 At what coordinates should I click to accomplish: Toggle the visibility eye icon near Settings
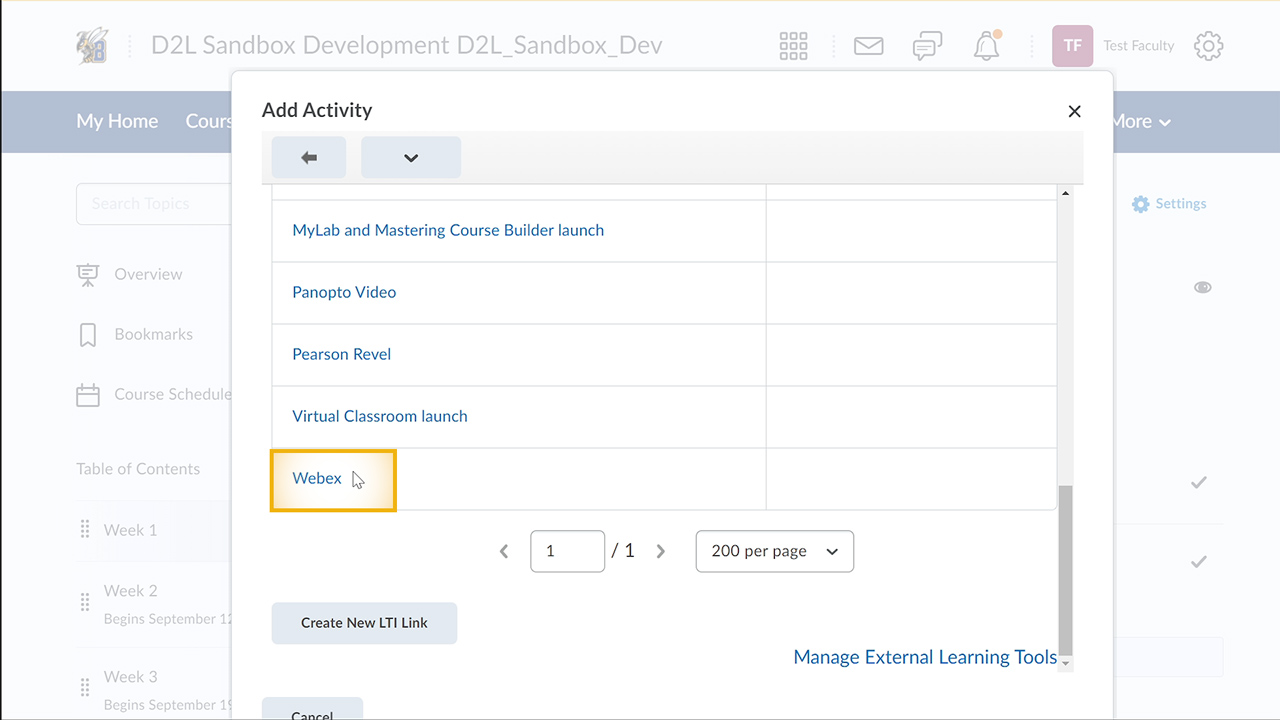pos(1202,287)
